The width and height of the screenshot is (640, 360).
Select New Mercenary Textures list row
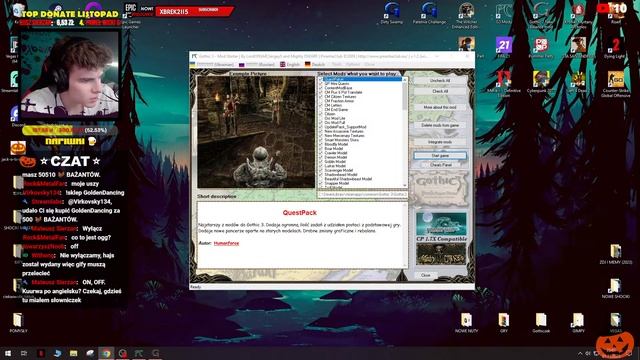[344, 136]
